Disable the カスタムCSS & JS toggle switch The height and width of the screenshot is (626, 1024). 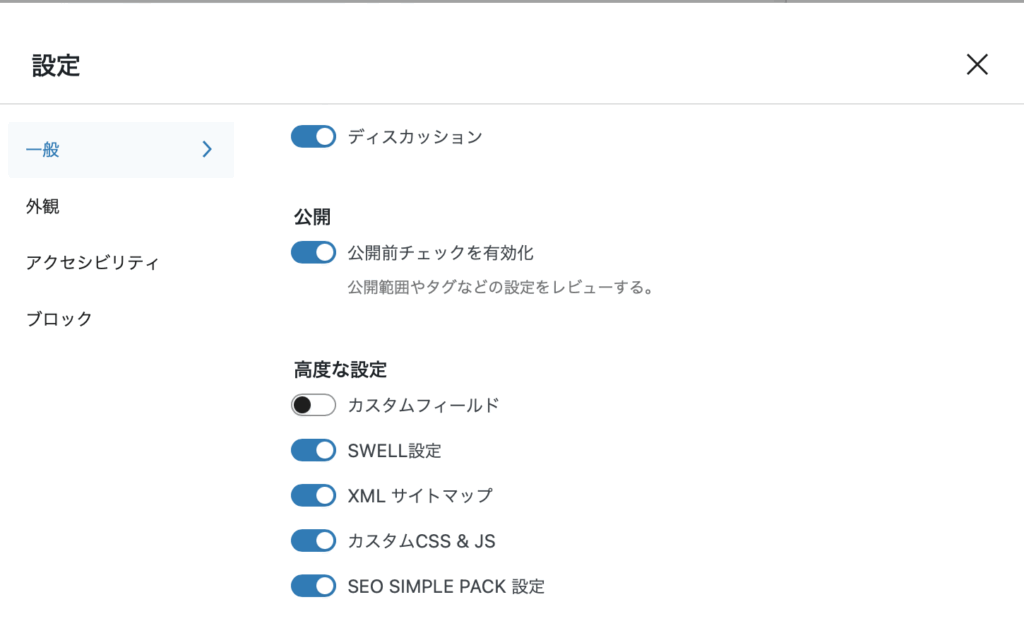pyautogui.click(x=313, y=541)
